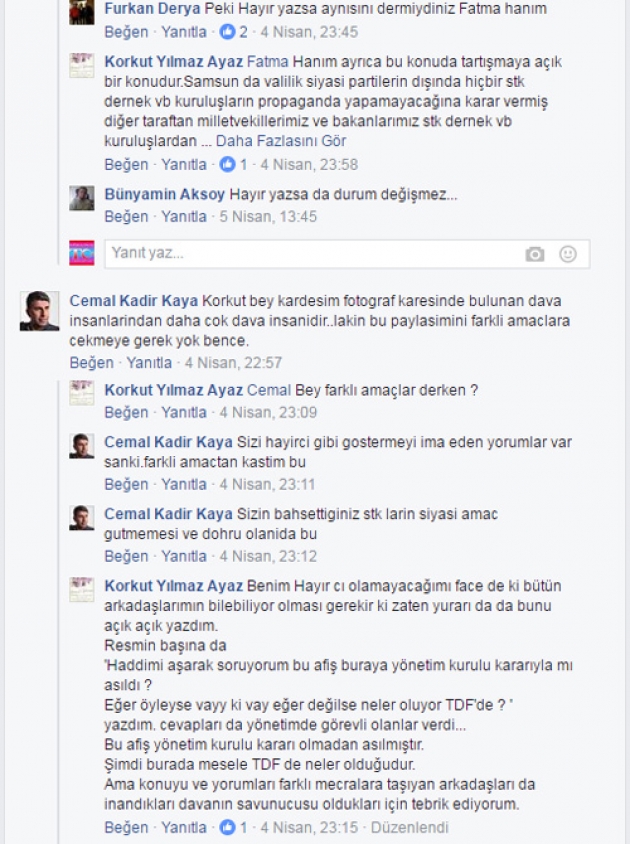Reply to Cemal Kadir Kaya's 22:57 comment
Image resolution: width=630 pixels, height=844 pixels.
point(149,363)
